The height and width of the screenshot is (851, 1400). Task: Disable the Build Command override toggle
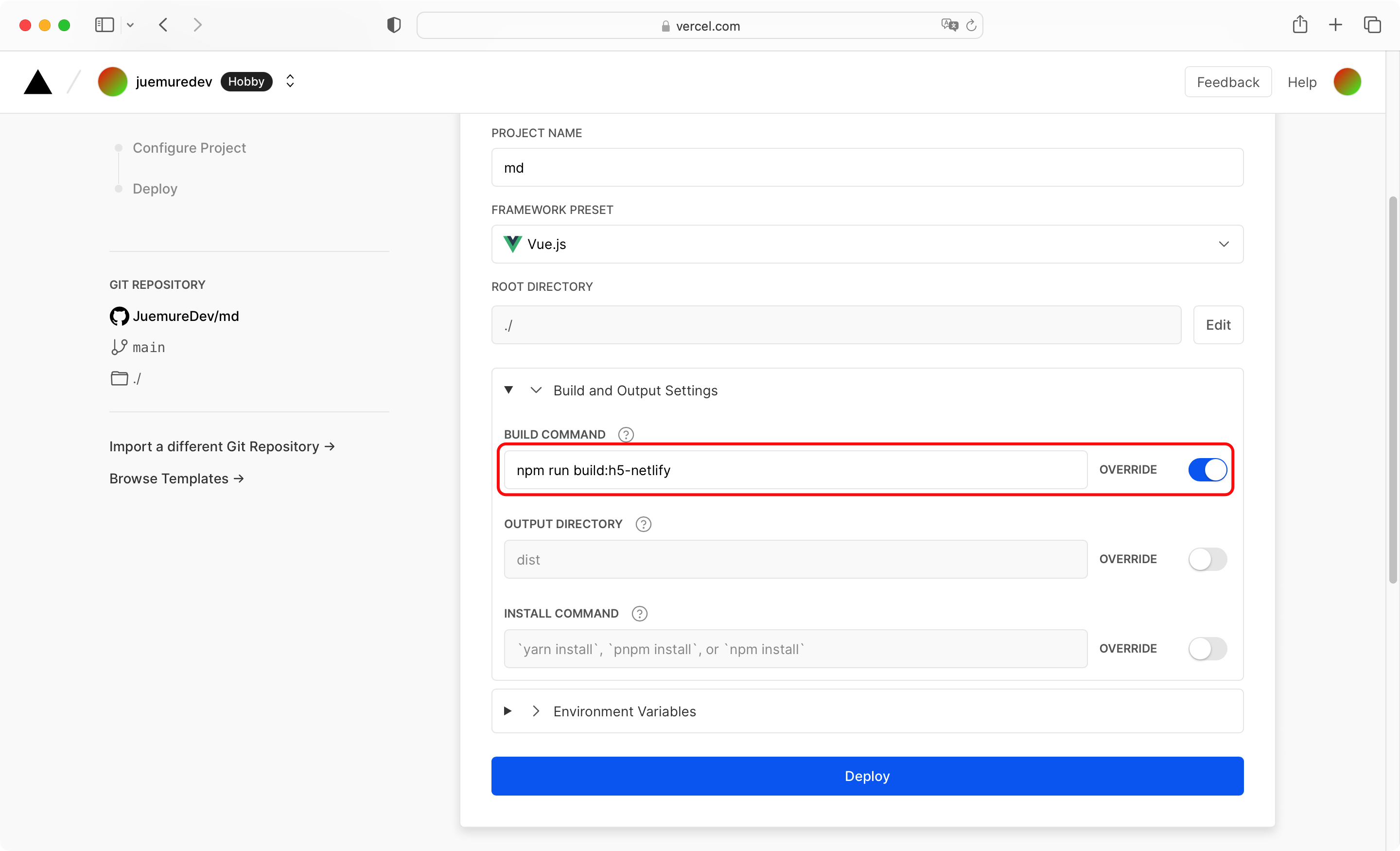tap(1207, 470)
